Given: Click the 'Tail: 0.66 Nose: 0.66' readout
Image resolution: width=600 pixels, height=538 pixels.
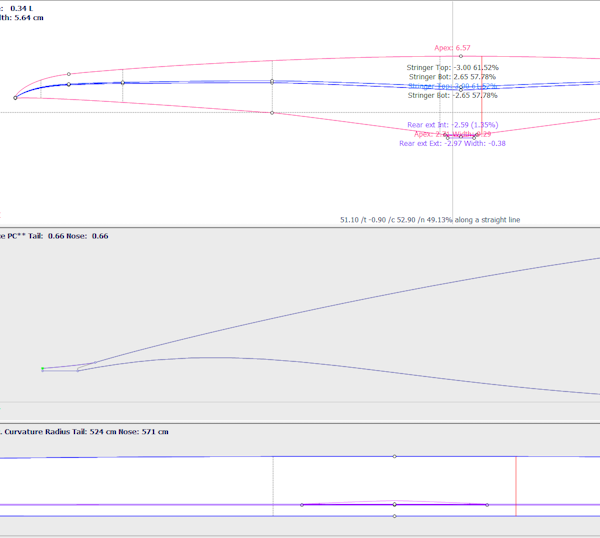Looking at the screenshot, I should point(68,236).
